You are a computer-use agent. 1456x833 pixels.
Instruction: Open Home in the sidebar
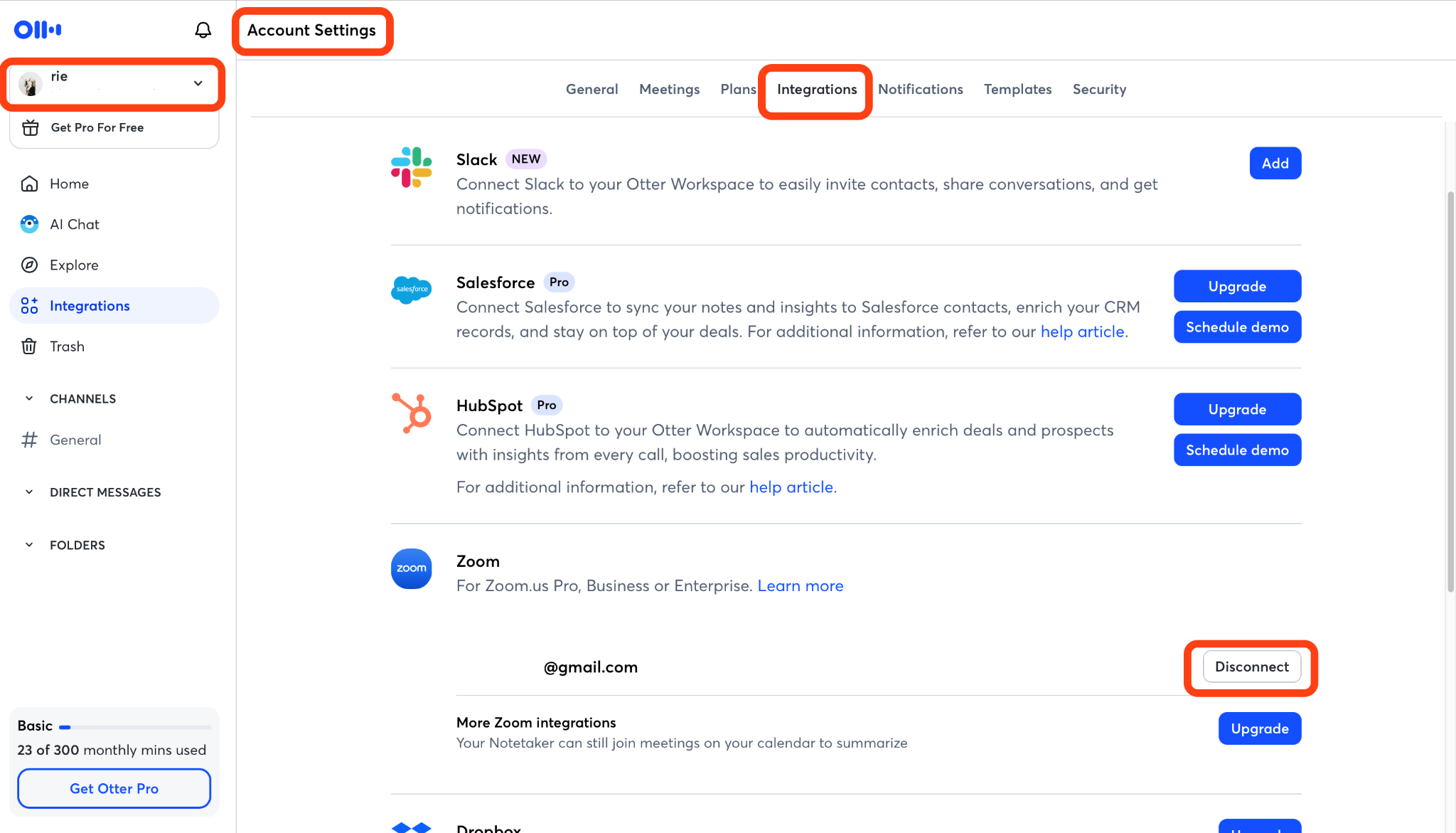[x=114, y=184]
